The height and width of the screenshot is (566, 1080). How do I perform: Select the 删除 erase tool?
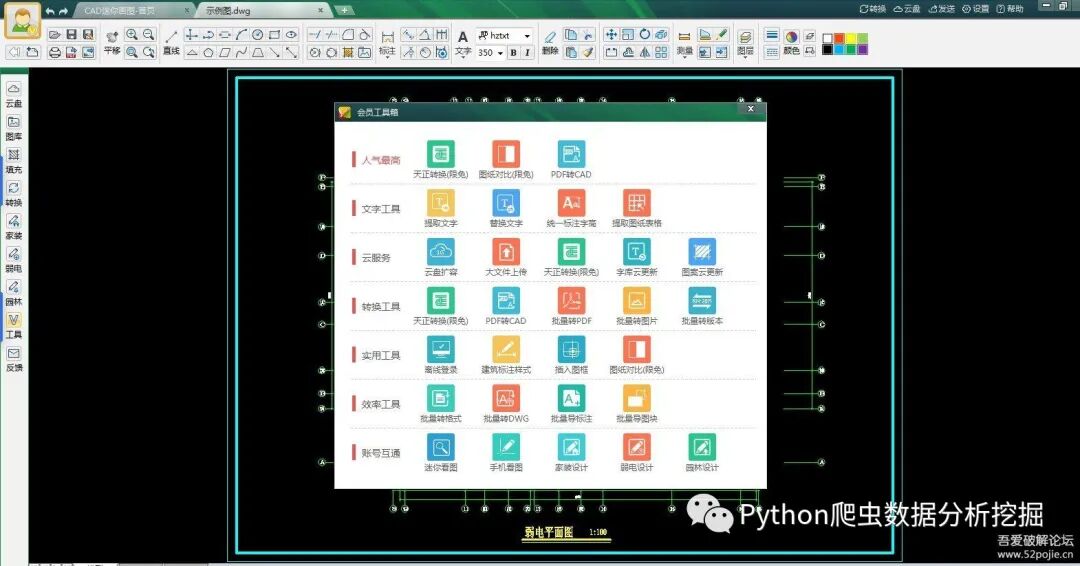(x=550, y=43)
